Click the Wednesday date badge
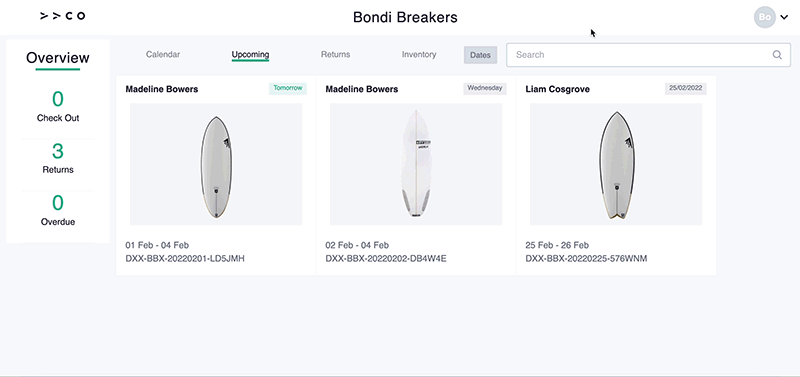The width and height of the screenshot is (800, 377). (x=485, y=88)
